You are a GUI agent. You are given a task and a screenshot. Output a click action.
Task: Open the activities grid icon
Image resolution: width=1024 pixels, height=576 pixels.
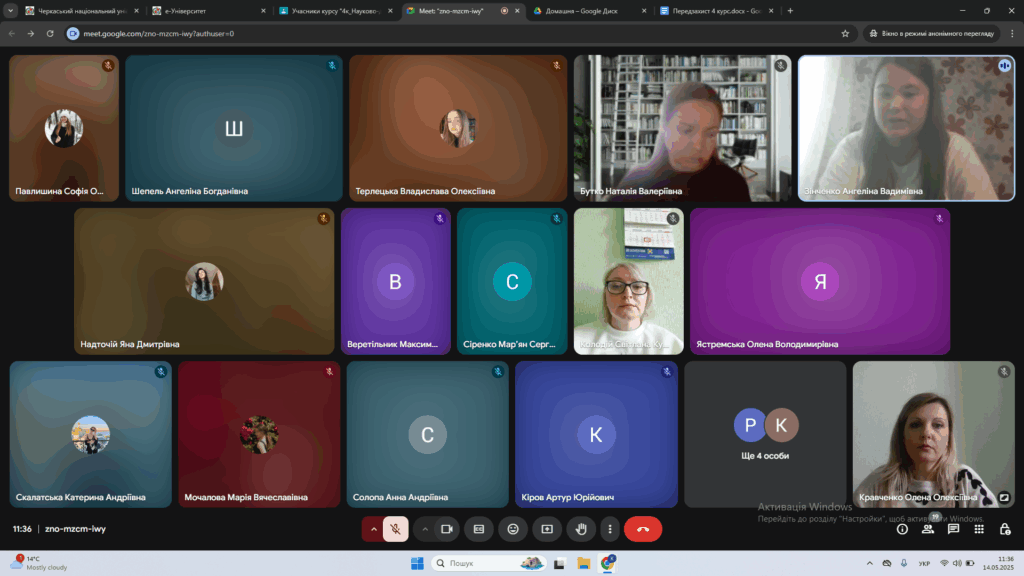[979, 529]
